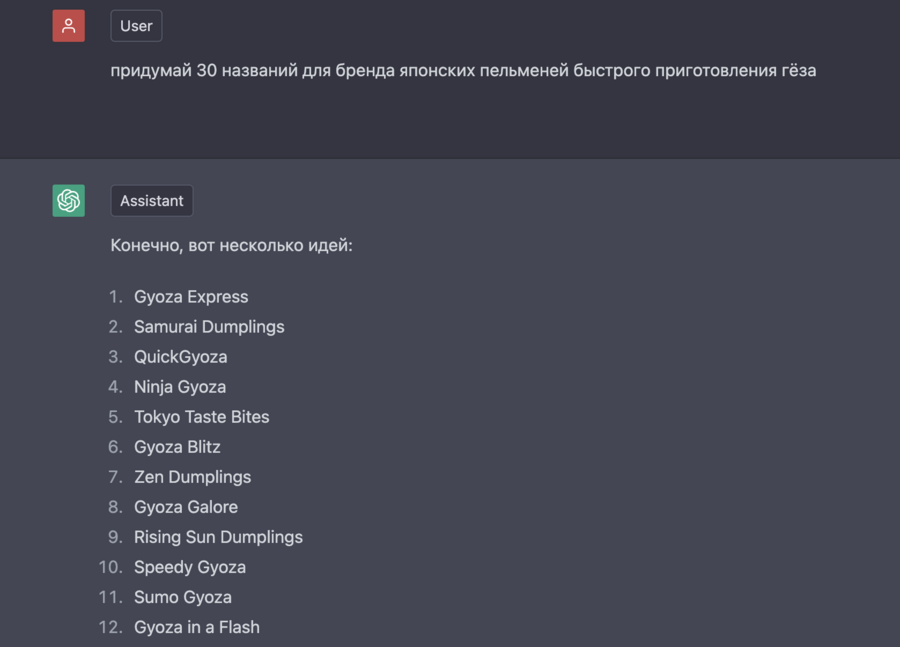Select the Zen Dumplings entry
900x647 pixels.
(193, 477)
